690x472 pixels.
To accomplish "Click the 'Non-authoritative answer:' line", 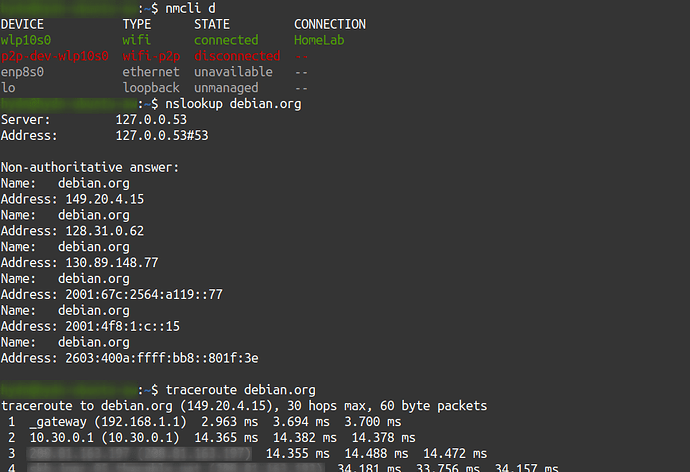I will [x=90, y=167].
